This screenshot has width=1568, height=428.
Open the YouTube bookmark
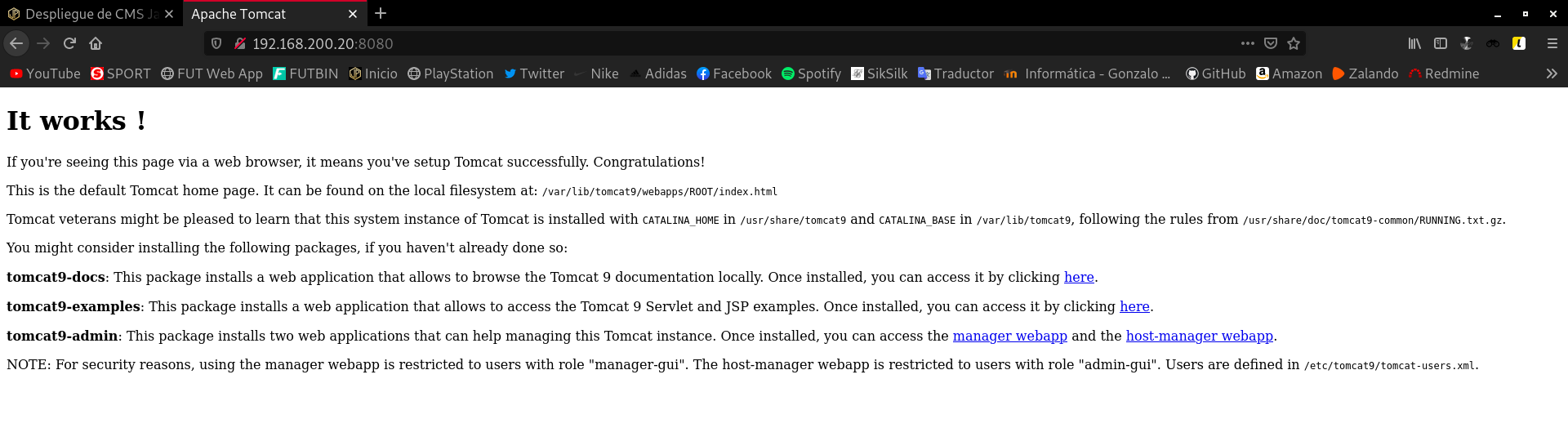pyautogui.click(x=45, y=74)
